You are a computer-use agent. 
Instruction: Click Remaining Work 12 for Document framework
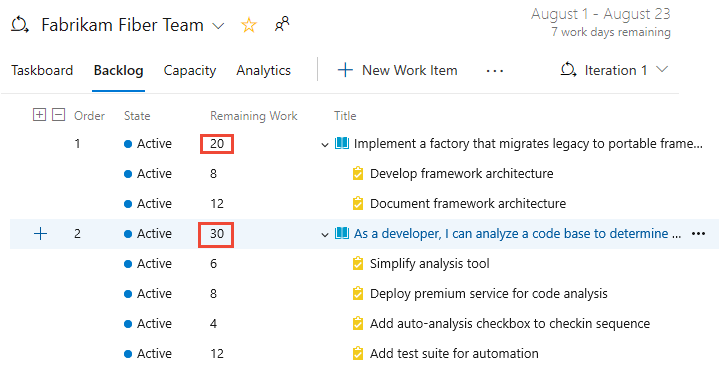(217, 204)
